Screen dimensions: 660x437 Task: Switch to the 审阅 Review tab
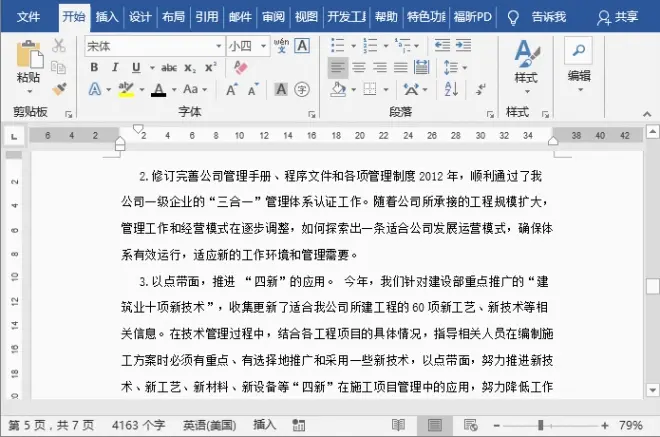[x=273, y=17]
